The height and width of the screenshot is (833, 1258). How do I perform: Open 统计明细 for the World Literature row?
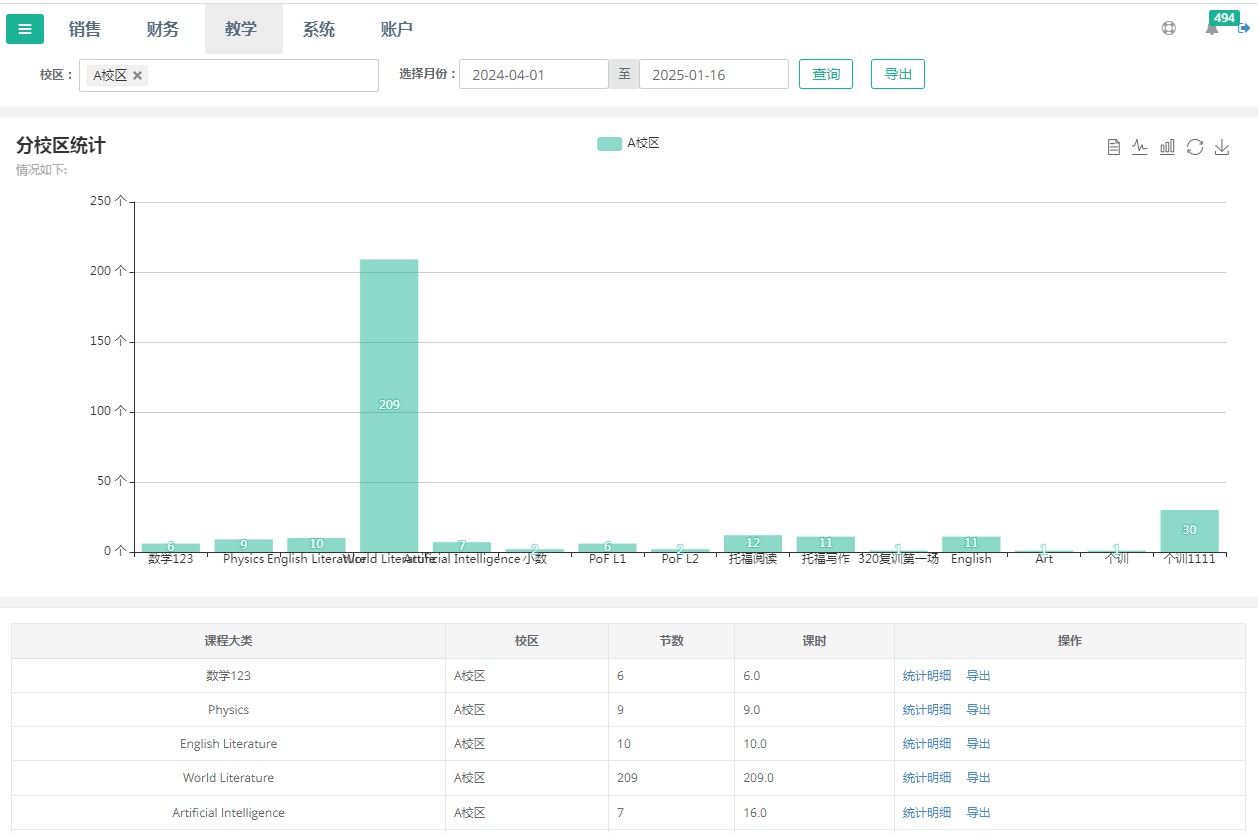927,778
